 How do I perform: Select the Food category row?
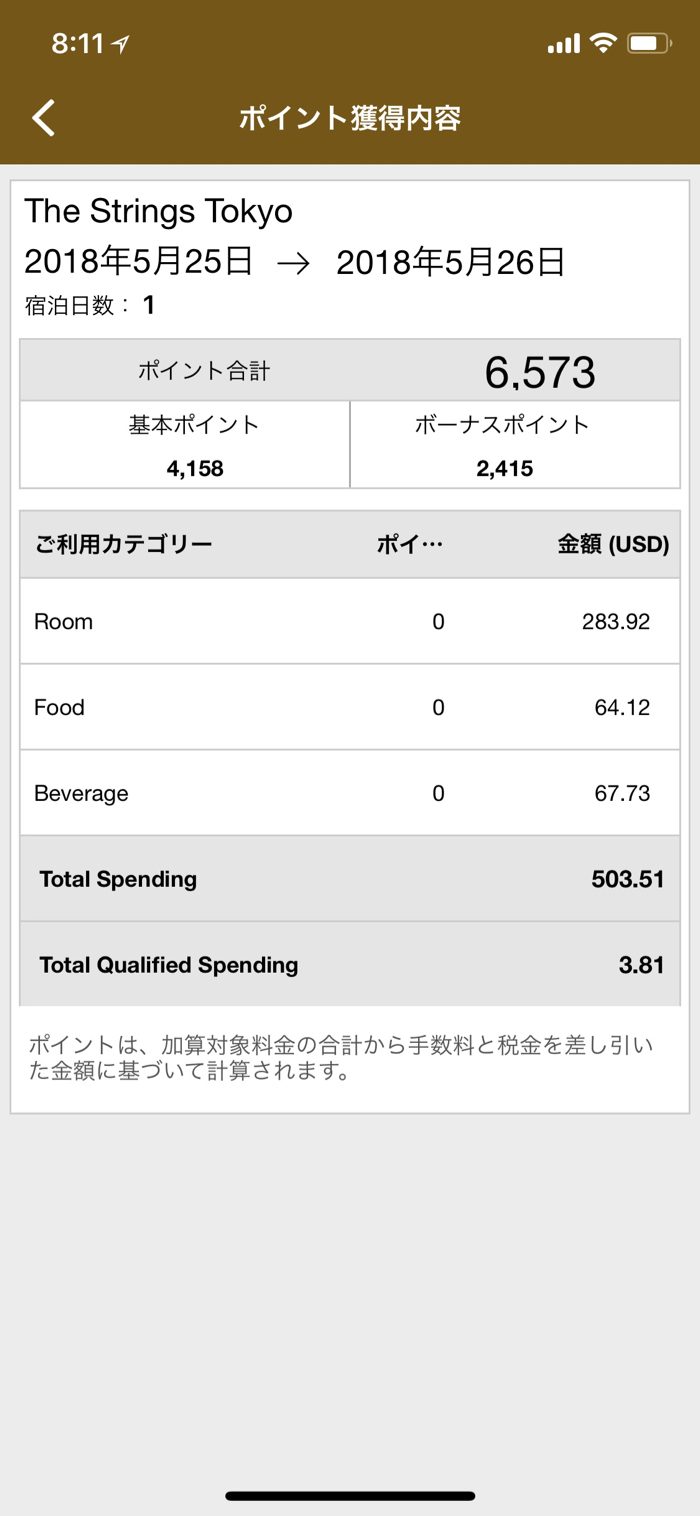[x=350, y=707]
